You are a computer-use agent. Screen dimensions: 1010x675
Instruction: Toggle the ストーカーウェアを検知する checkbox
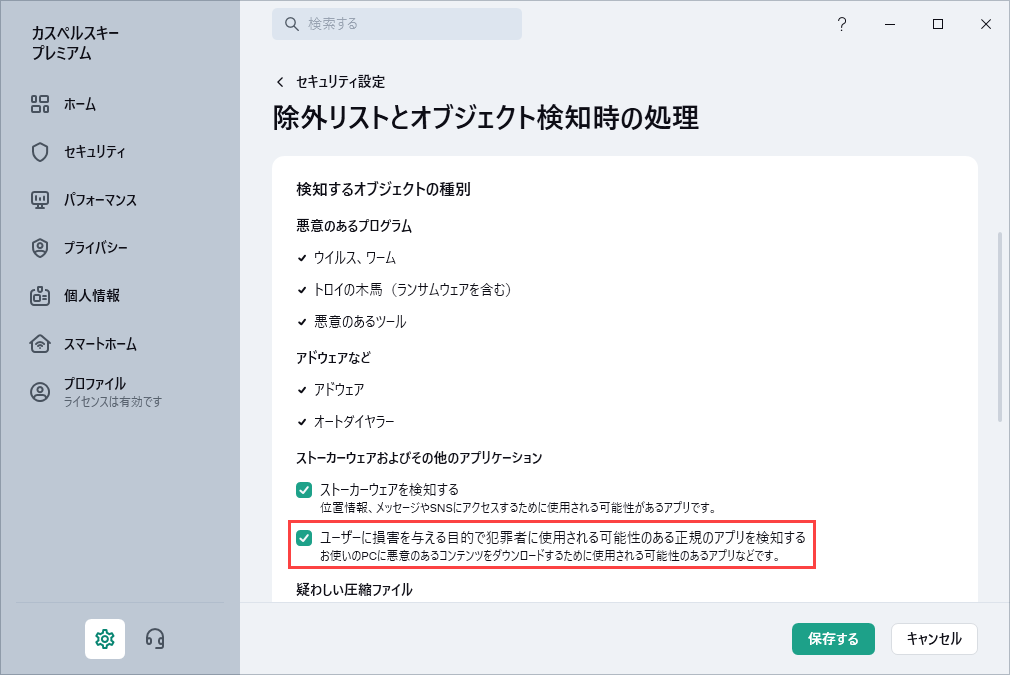pyautogui.click(x=304, y=490)
